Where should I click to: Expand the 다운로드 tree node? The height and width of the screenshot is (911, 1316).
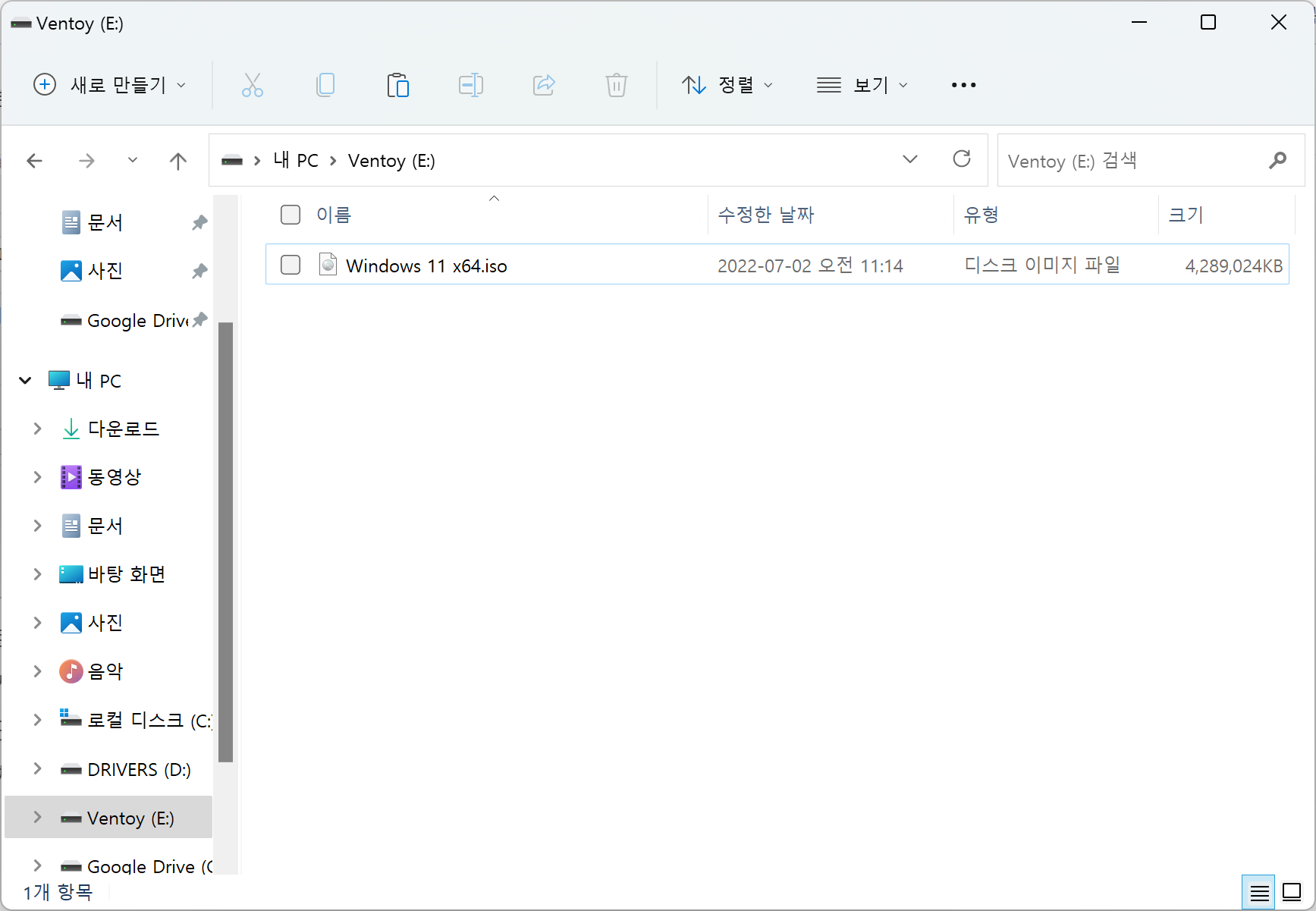click(37, 429)
